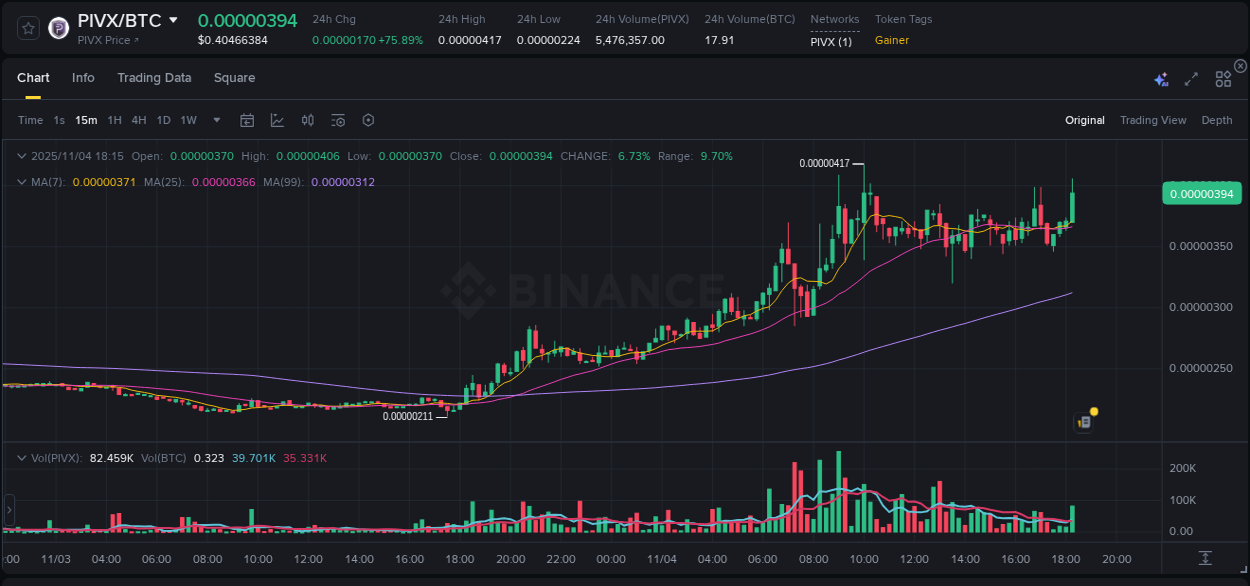The width and height of the screenshot is (1250, 586).
Task: Open the chart type selector icon
Action: pos(277,120)
